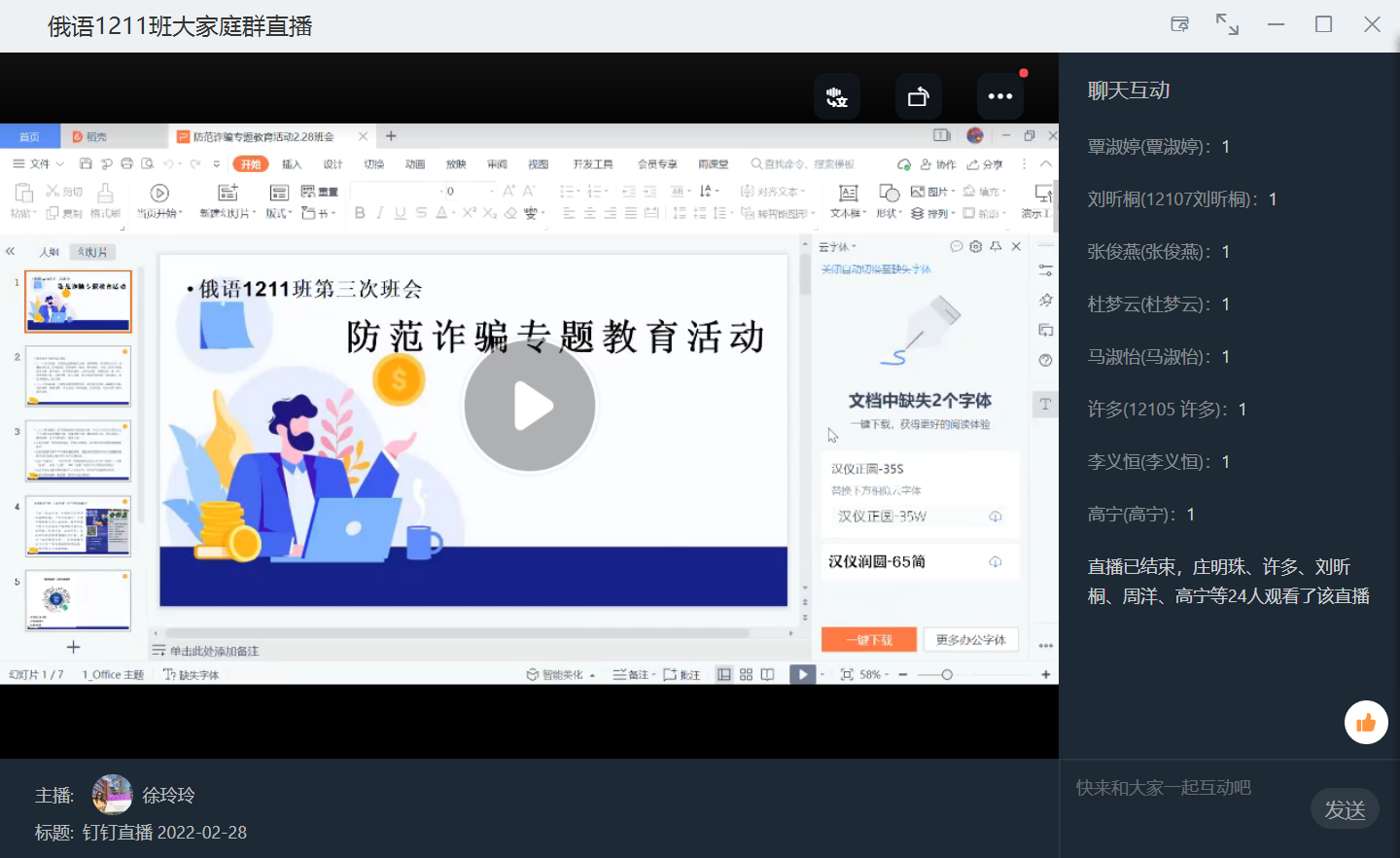This screenshot has width=1400, height=858.
Task: Click the host avatar of 徐玲玲
Action: (112, 795)
